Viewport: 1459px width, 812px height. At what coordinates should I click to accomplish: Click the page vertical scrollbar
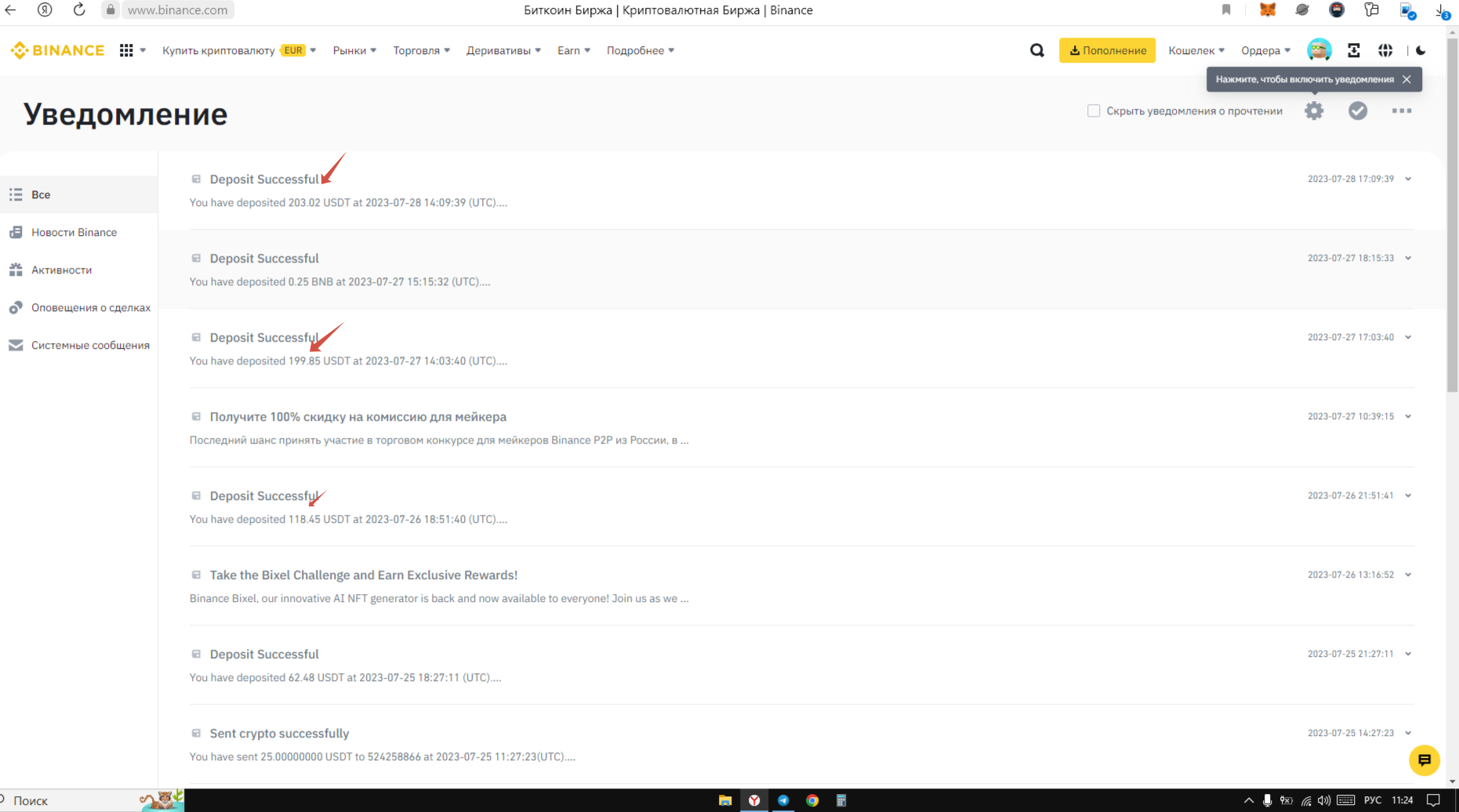[x=1452, y=235]
